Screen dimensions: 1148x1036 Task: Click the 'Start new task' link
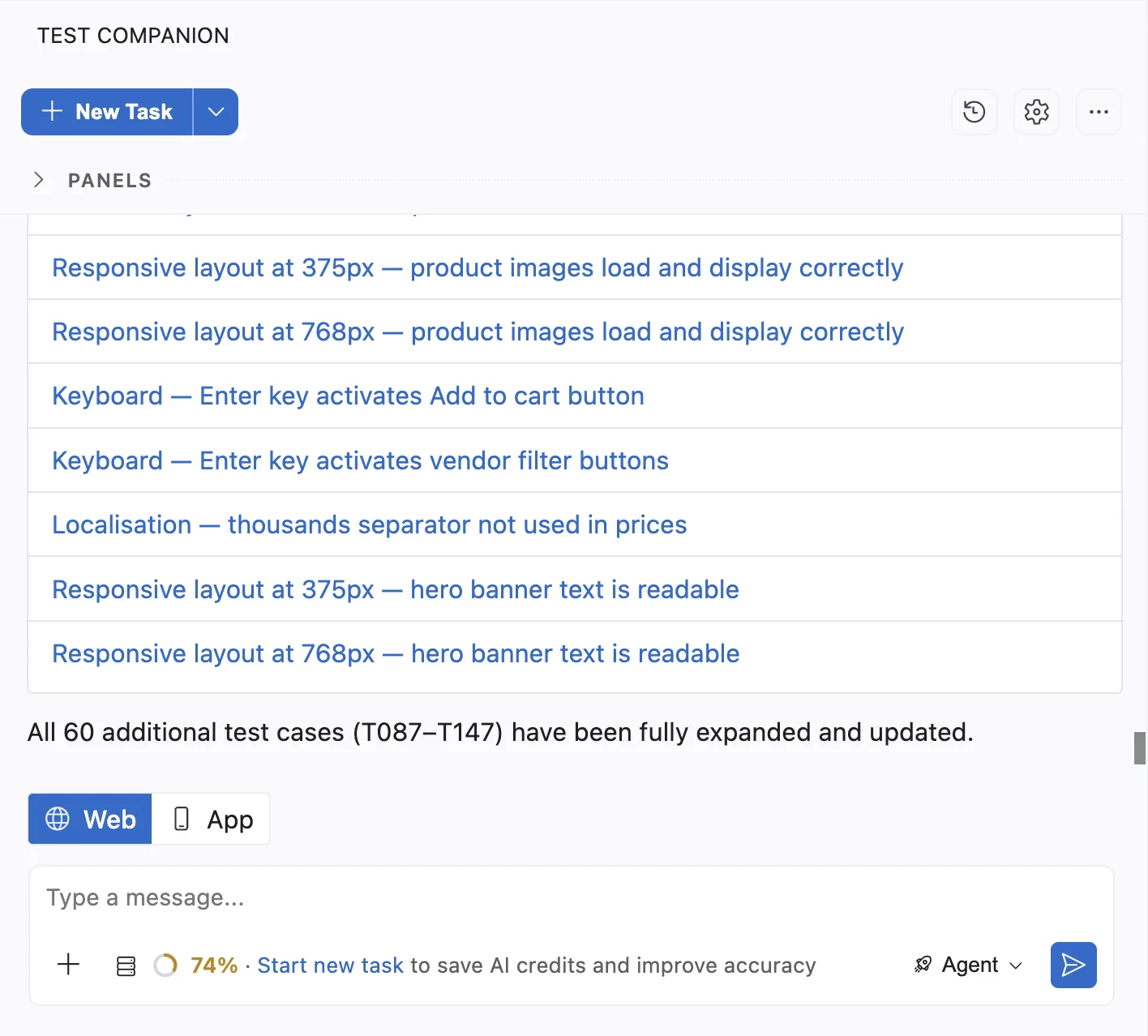(x=330, y=965)
